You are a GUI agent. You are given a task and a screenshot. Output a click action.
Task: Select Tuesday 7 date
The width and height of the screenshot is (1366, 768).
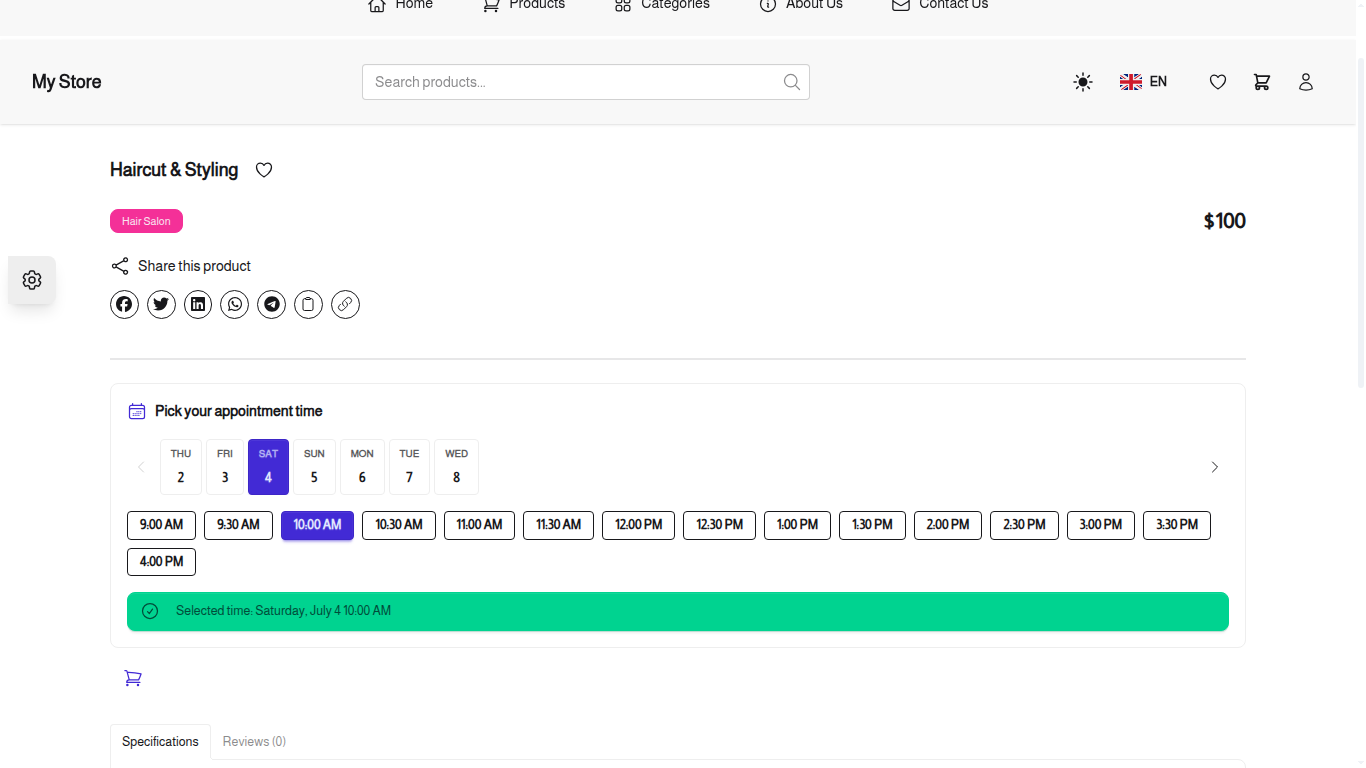click(x=409, y=467)
